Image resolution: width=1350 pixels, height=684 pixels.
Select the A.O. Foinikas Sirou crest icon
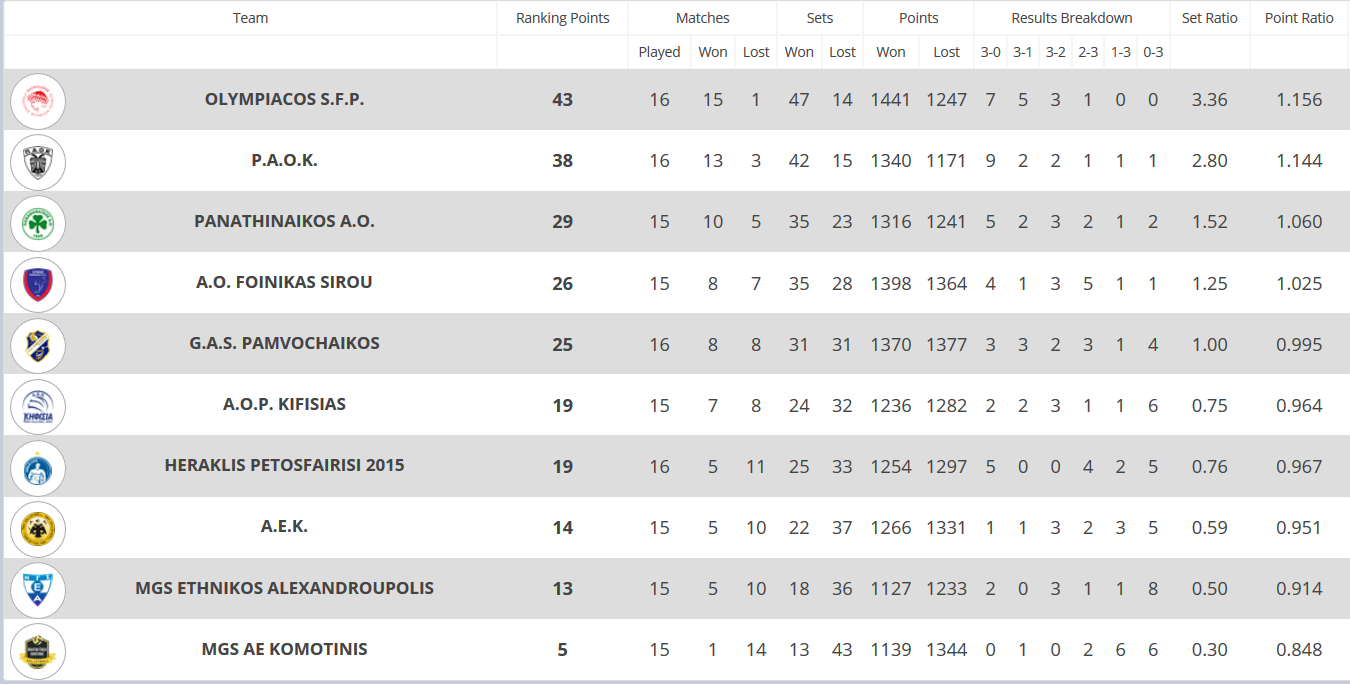(38, 284)
